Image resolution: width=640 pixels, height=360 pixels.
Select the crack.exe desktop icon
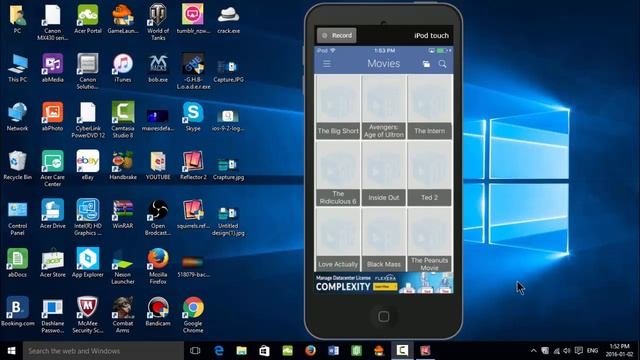point(228,19)
